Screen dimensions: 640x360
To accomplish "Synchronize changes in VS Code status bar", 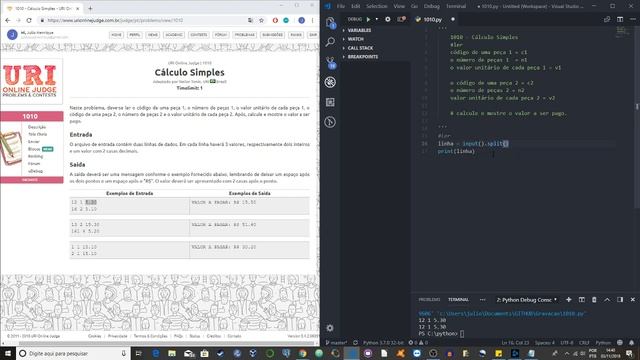I will click(x=356, y=342).
